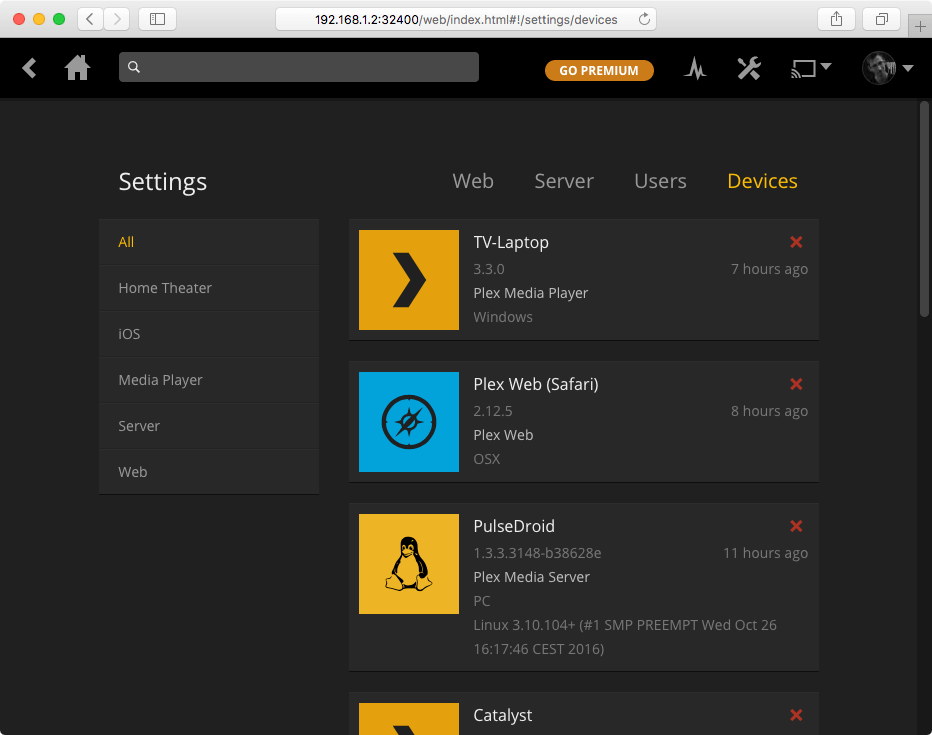Select the Devices settings tab
The image size is (932, 735).
click(x=763, y=181)
